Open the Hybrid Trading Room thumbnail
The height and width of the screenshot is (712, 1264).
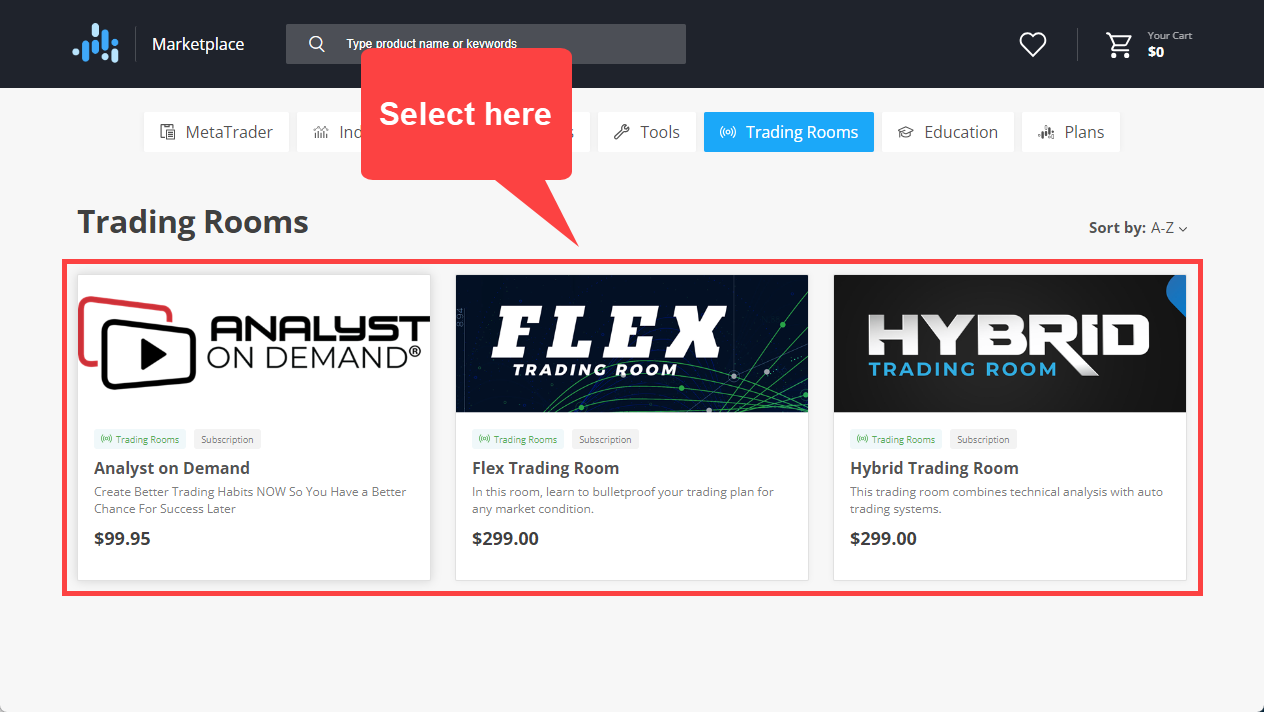point(1010,343)
